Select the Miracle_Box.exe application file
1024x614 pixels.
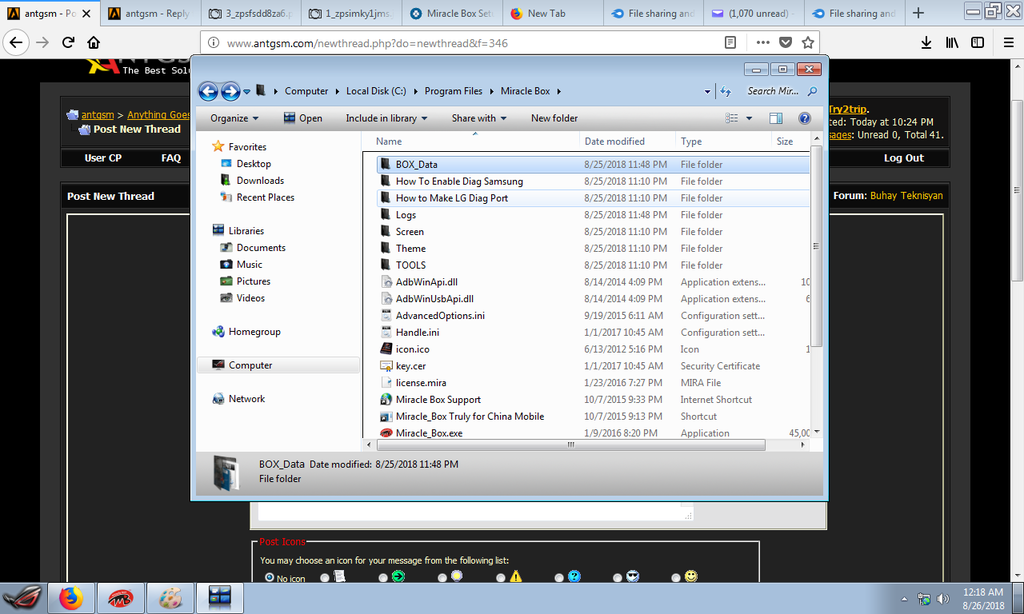[428, 433]
